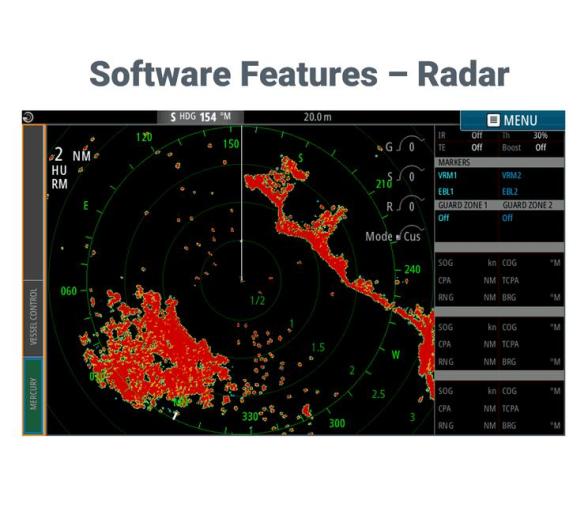Click the 1.5 range ring label
The width and height of the screenshot is (588, 506).
point(318,347)
